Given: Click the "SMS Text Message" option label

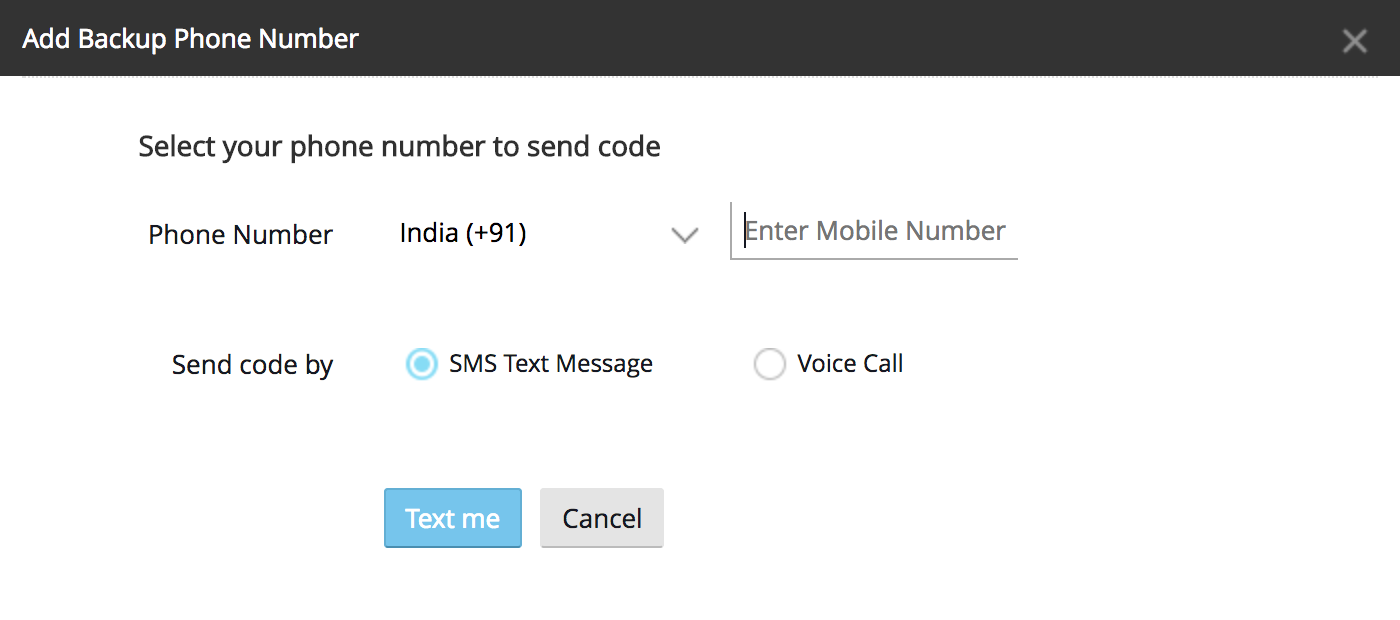Looking at the screenshot, I should [x=550, y=364].
